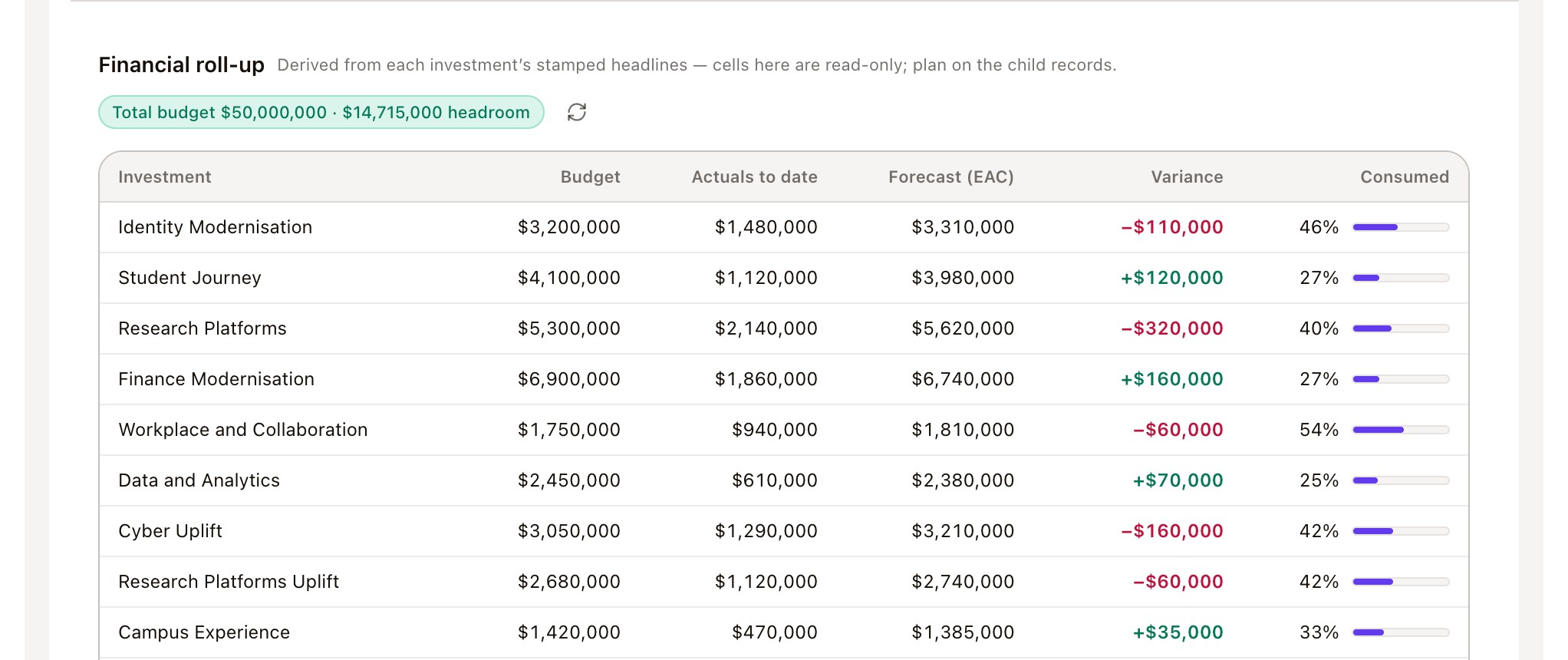This screenshot has height=660, width=1568.
Task: Click the $2,740,000 forecast cell
Action: pos(963,582)
